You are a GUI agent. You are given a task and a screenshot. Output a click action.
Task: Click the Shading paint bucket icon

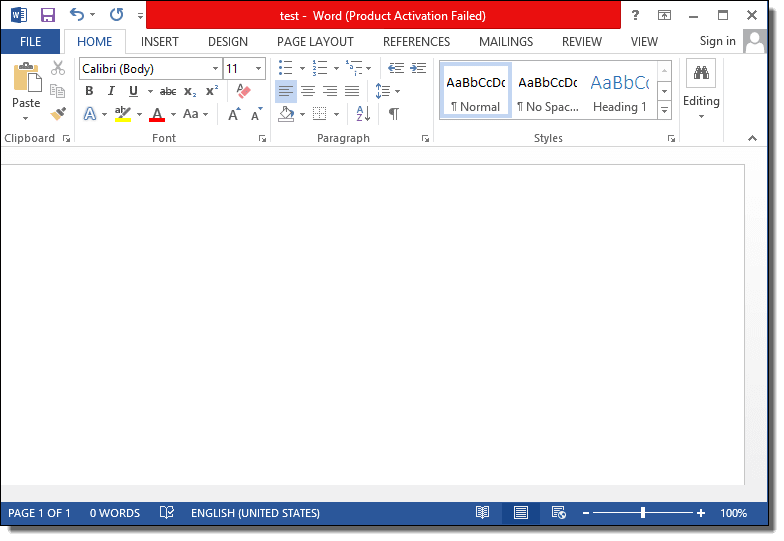pos(286,114)
